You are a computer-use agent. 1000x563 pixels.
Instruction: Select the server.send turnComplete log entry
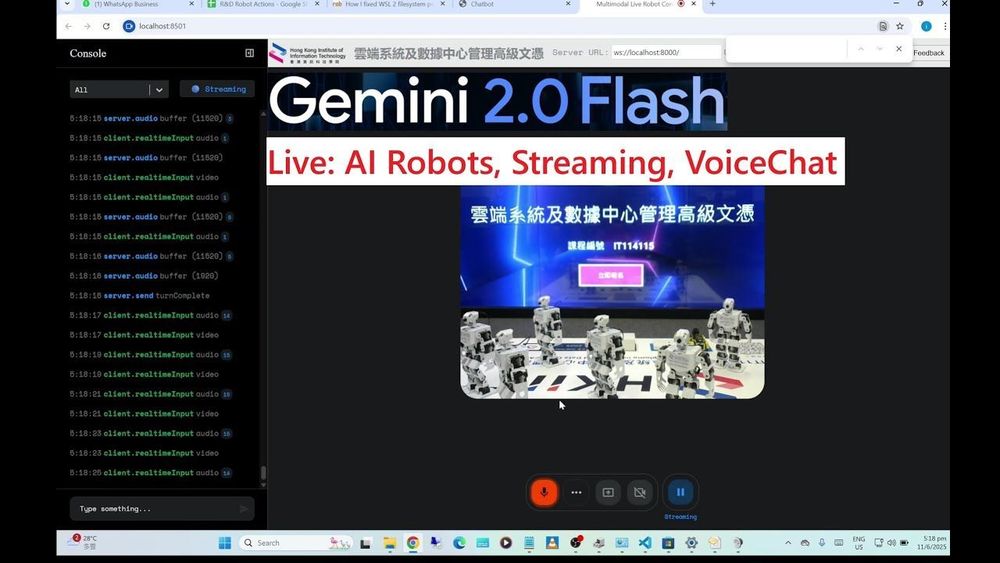click(x=140, y=296)
